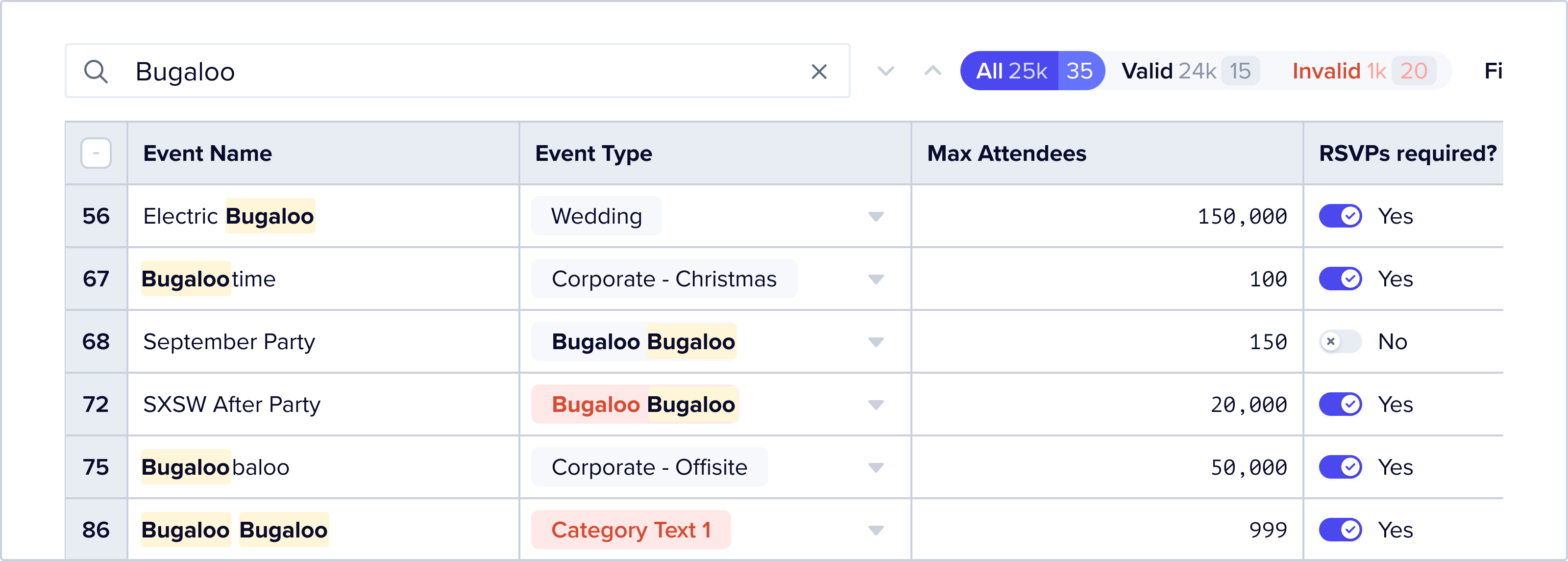This screenshot has width=1568, height=561.
Task: Select row number 72
Action: point(96,405)
